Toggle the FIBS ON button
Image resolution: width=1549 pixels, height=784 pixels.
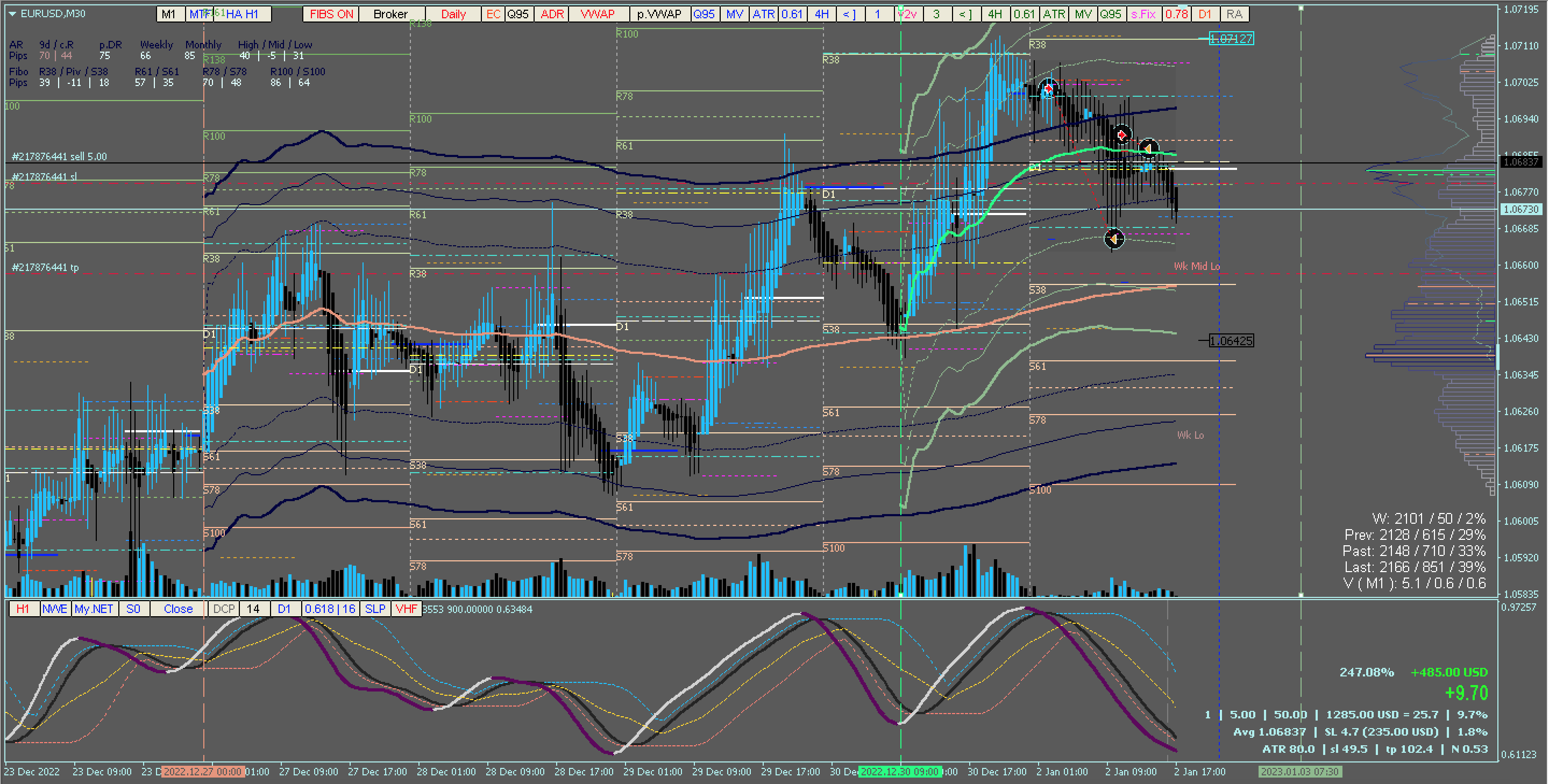[x=331, y=14]
